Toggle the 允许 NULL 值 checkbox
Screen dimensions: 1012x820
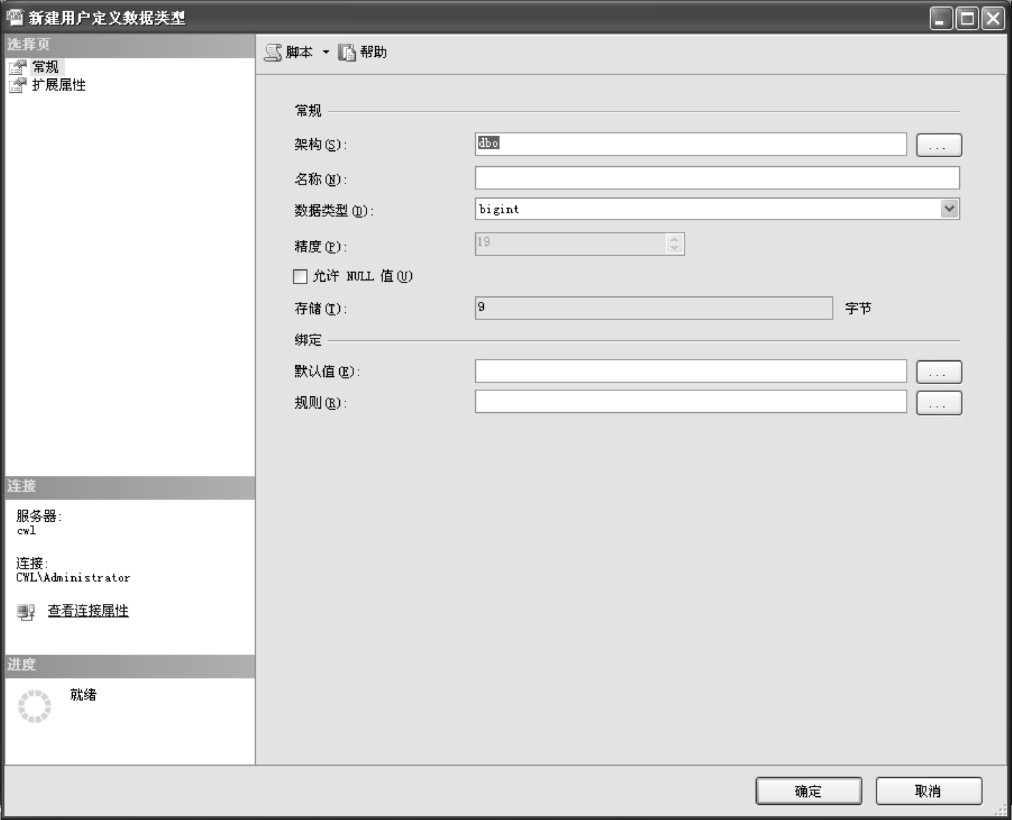[300, 277]
